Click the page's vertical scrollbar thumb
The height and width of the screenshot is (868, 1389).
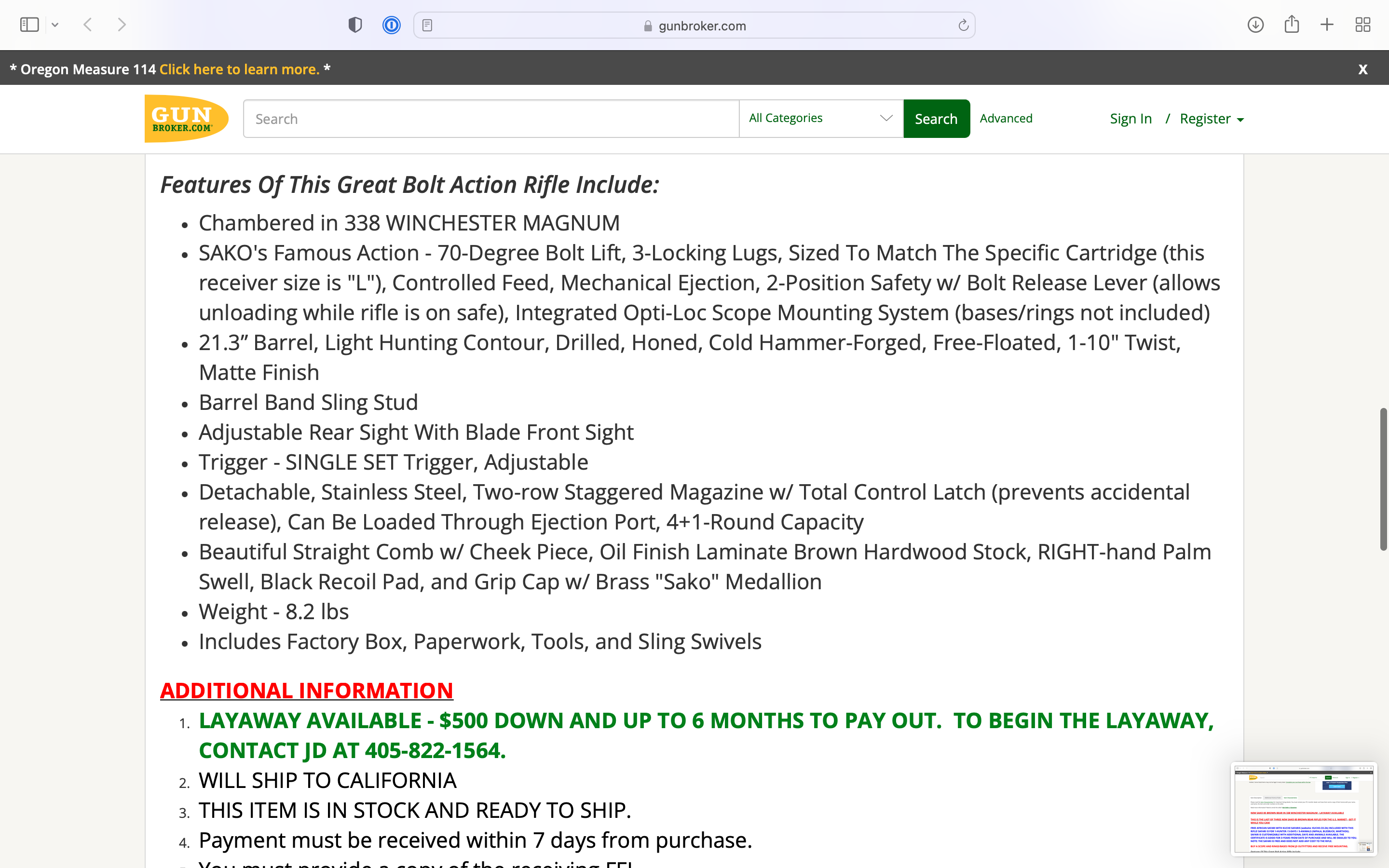1383,479
